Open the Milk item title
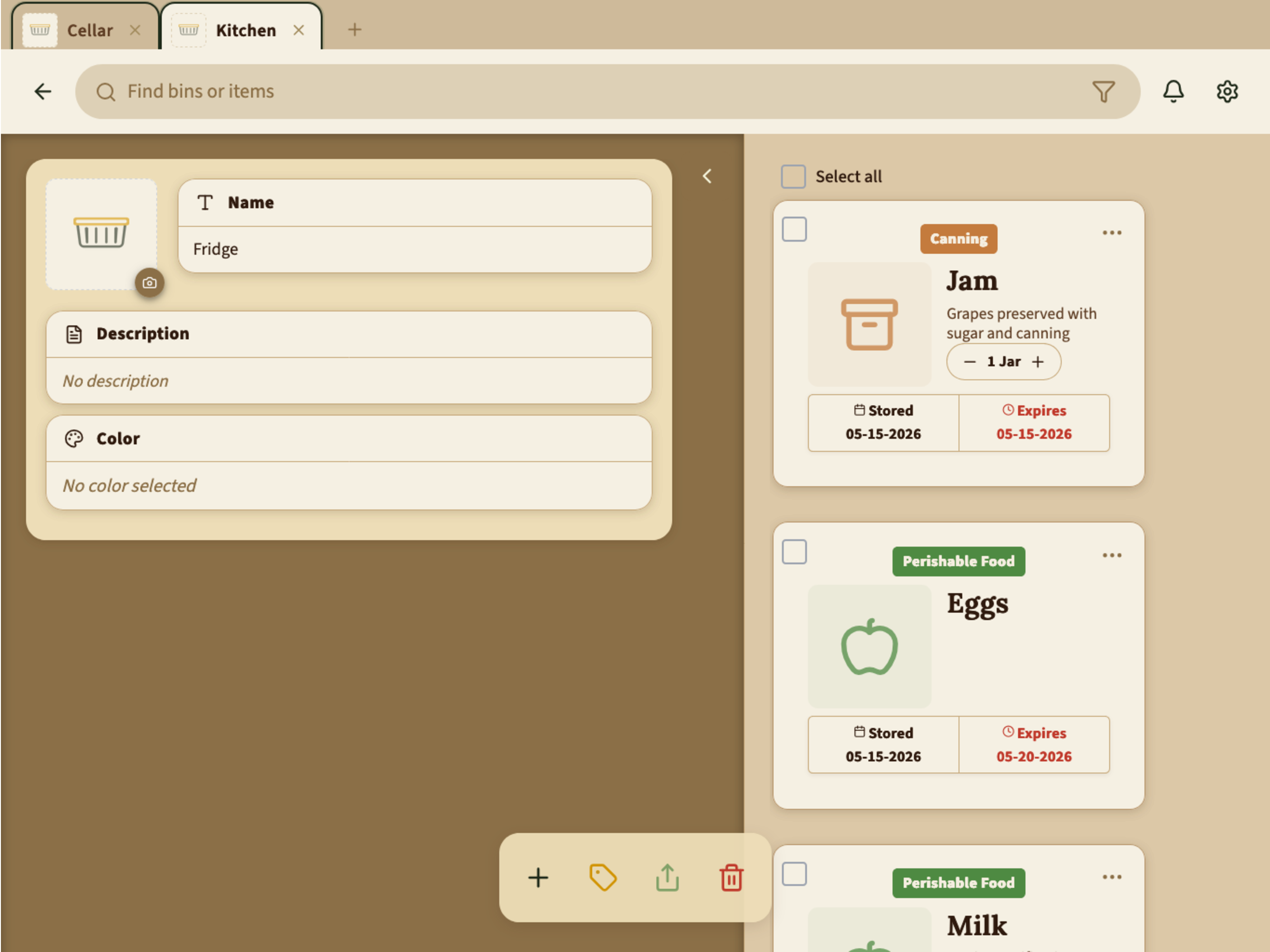The width and height of the screenshot is (1270, 952). (977, 926)
